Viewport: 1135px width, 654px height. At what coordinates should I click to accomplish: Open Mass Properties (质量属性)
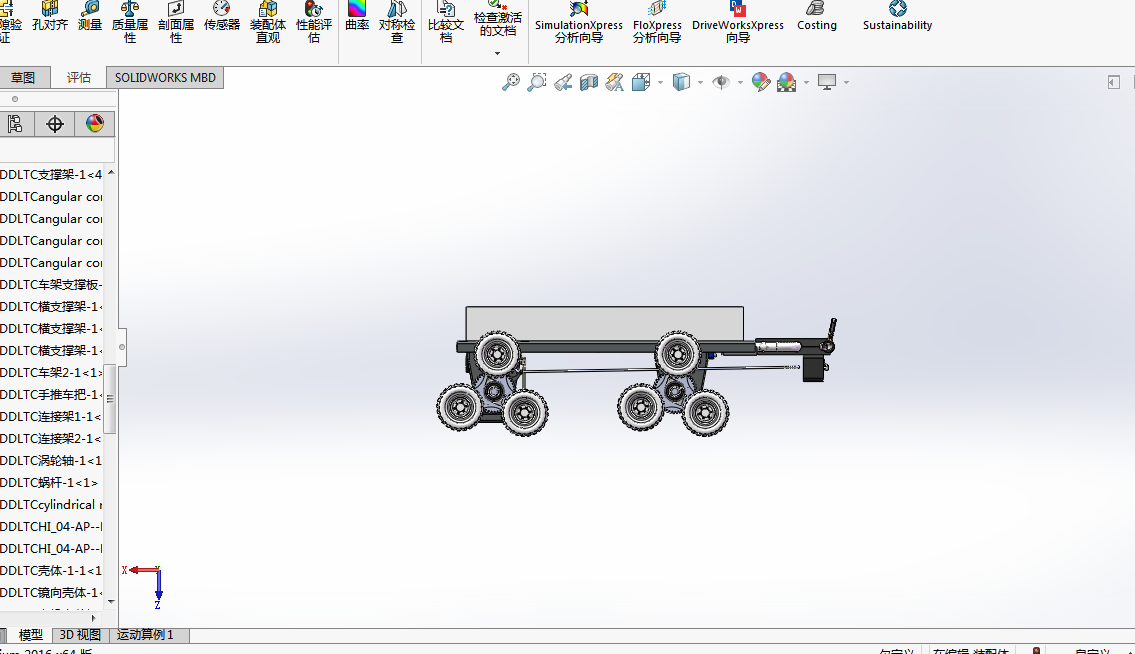click(130, 22)
